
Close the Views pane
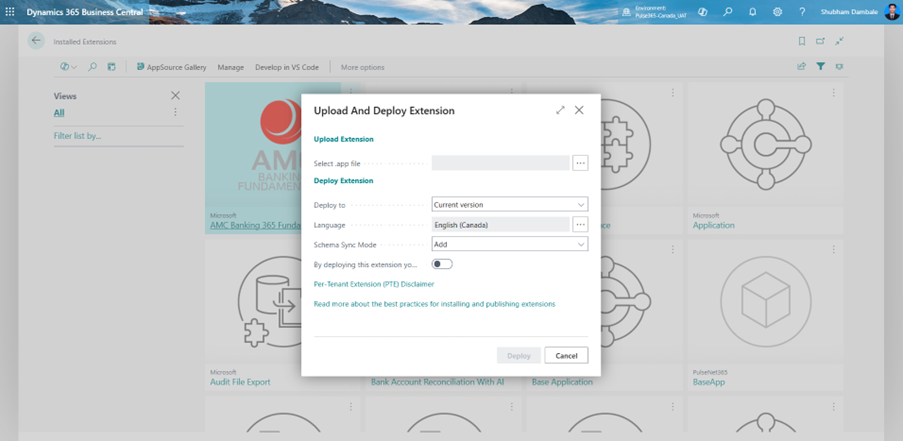coord(176,96)
